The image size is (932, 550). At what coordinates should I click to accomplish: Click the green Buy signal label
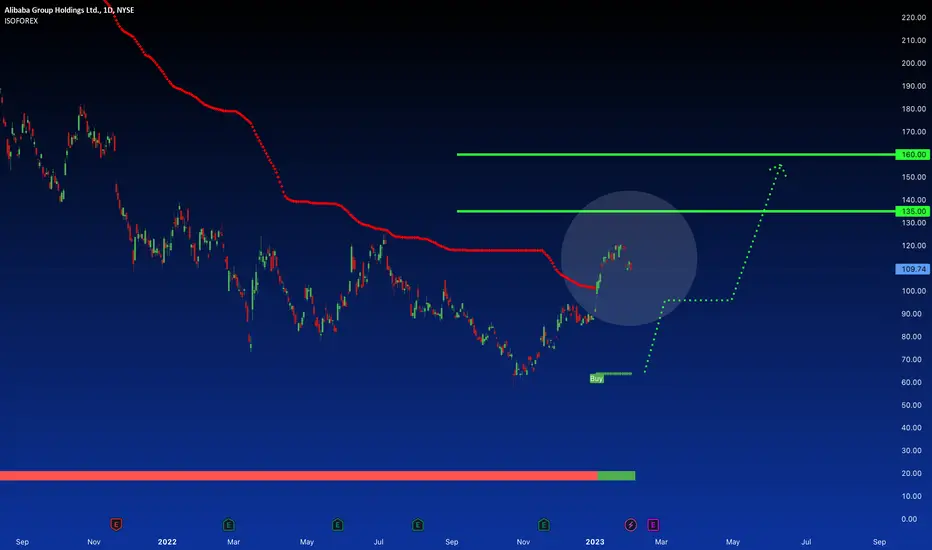(x=597, y=379)
